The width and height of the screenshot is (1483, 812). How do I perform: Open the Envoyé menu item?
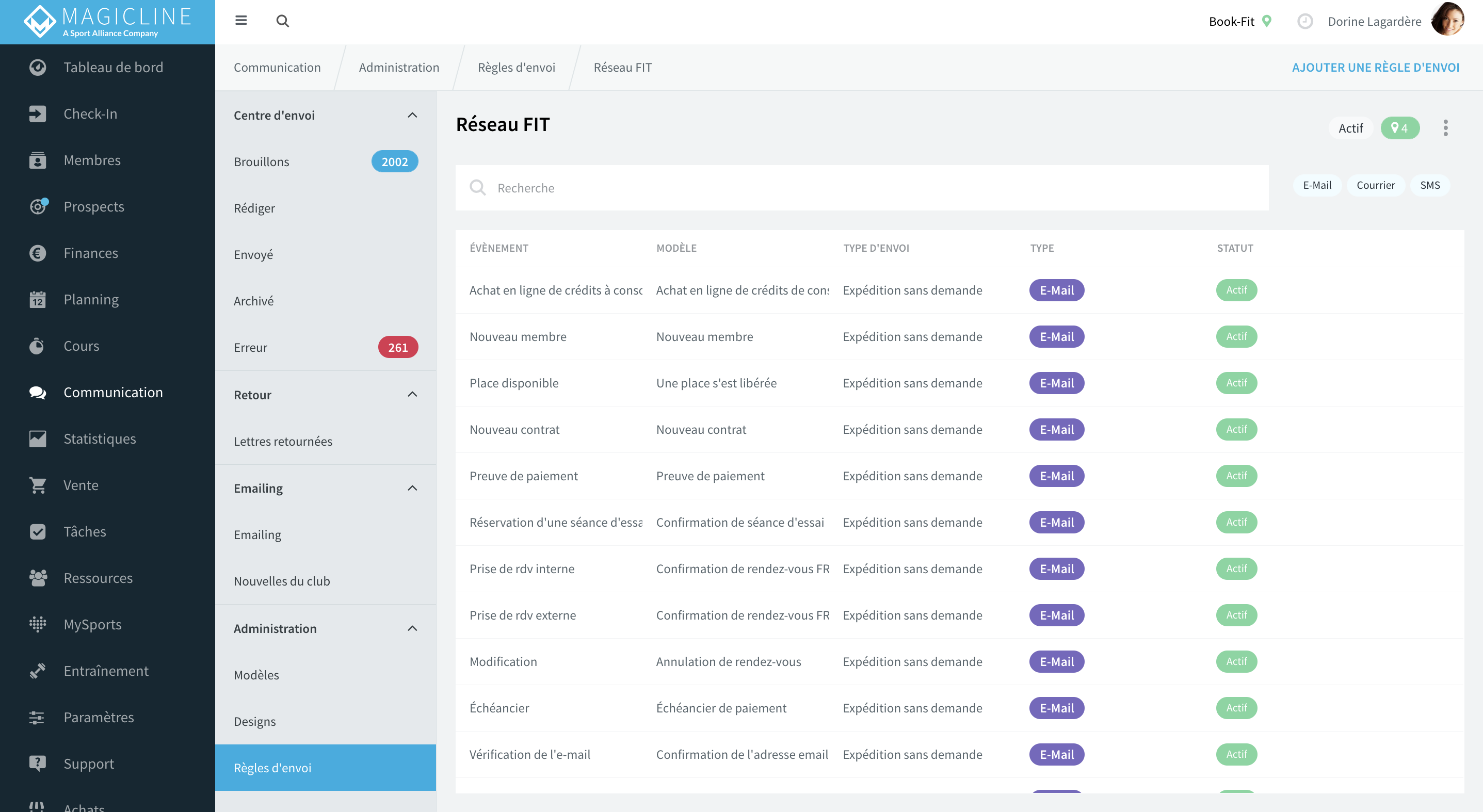coord(326,254)
